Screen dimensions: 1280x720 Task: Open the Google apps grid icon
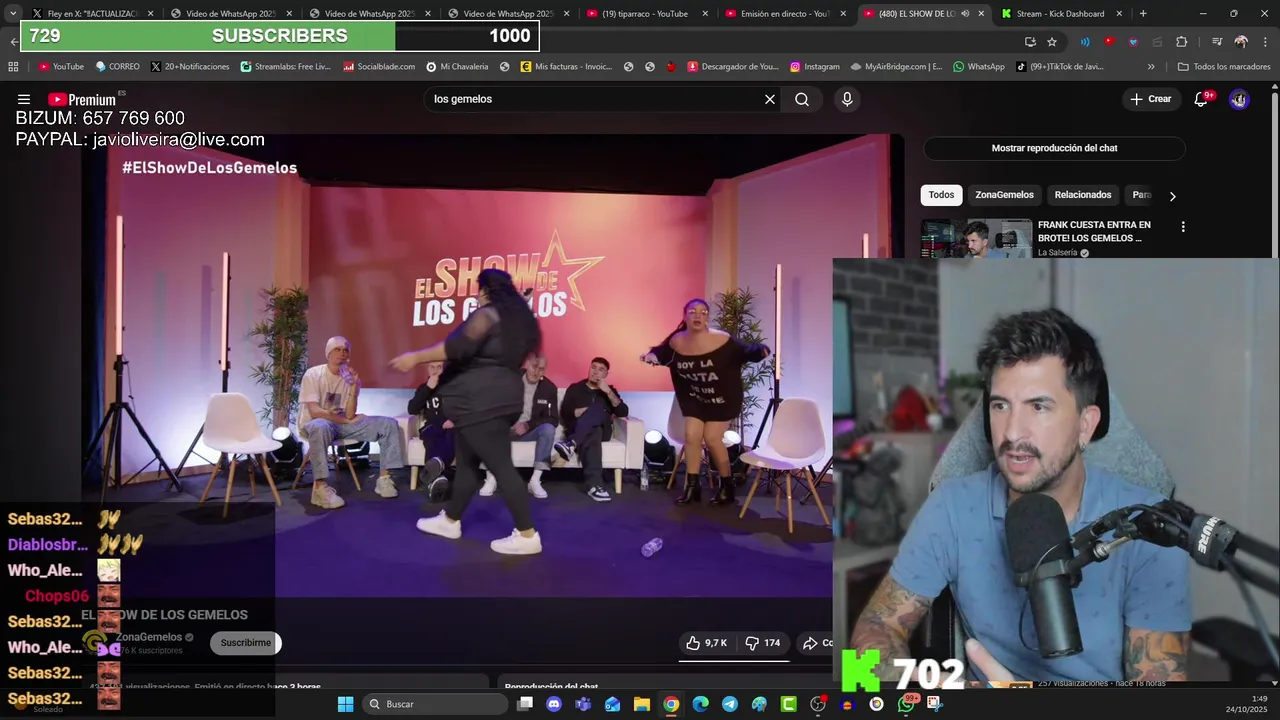[13, 67]
